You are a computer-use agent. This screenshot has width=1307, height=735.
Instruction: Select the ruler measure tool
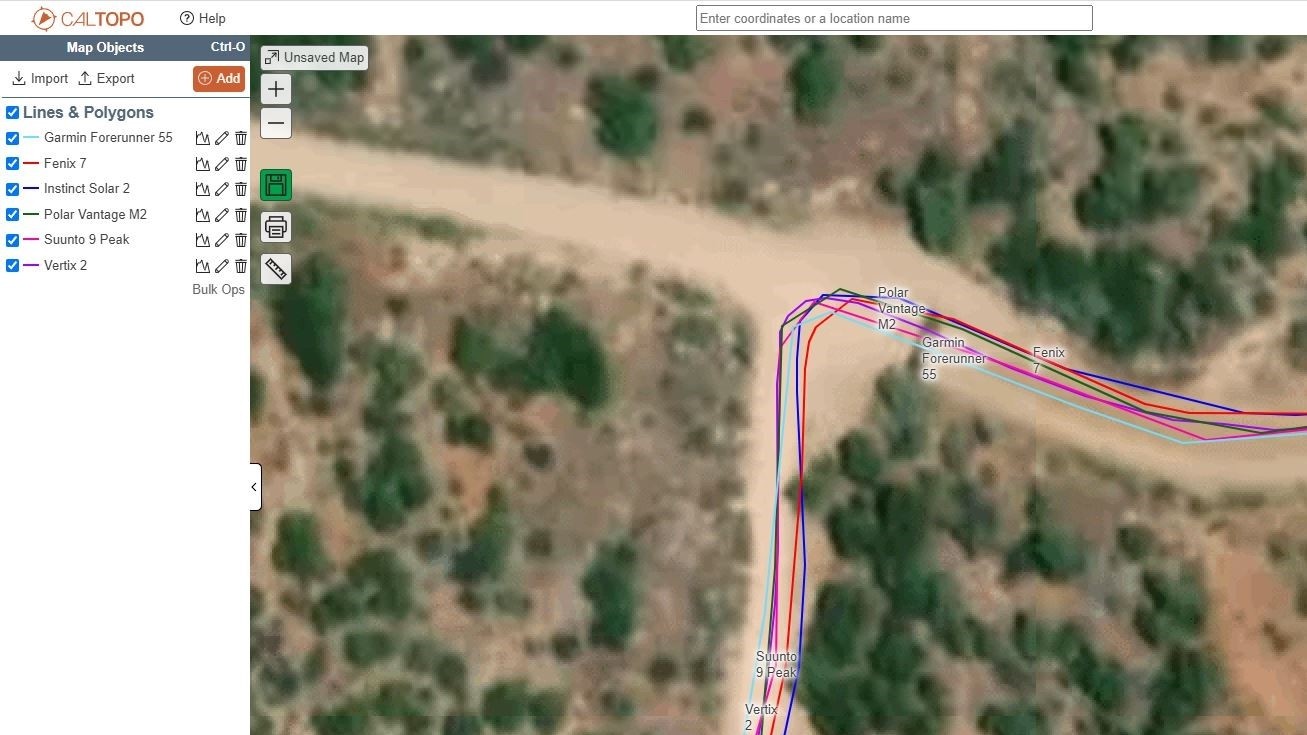click(276, 268)
